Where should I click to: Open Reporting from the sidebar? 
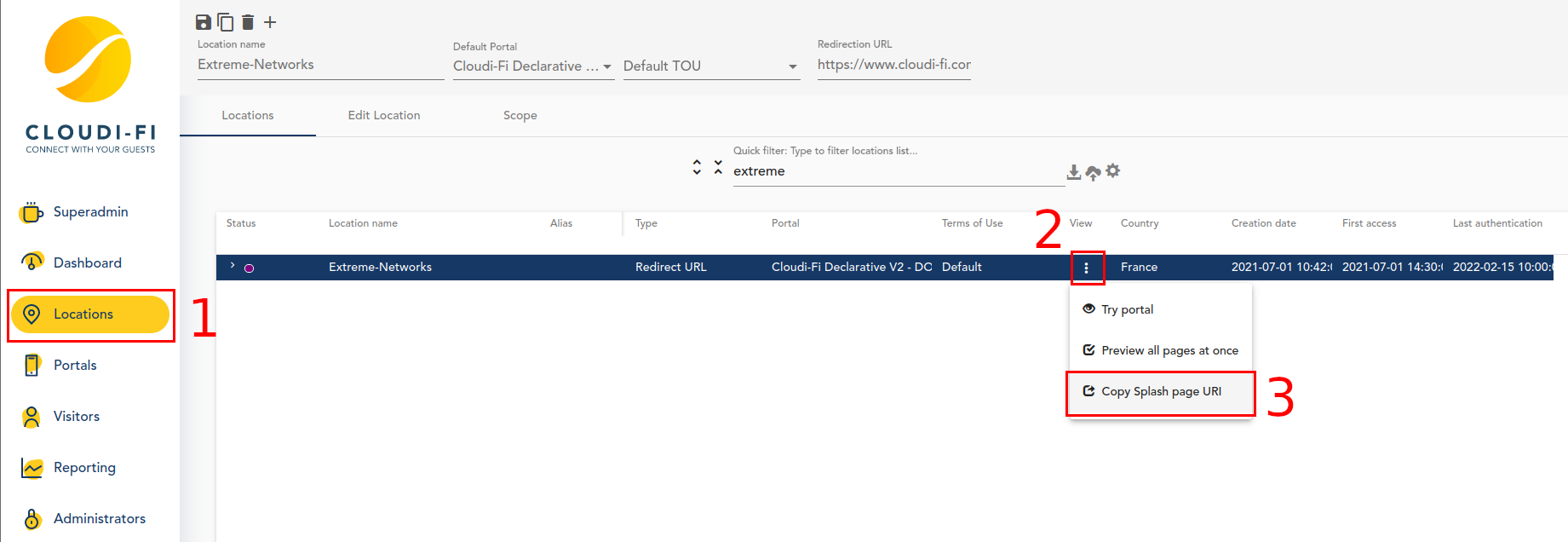pyautogui.click(x=90, y=467)
